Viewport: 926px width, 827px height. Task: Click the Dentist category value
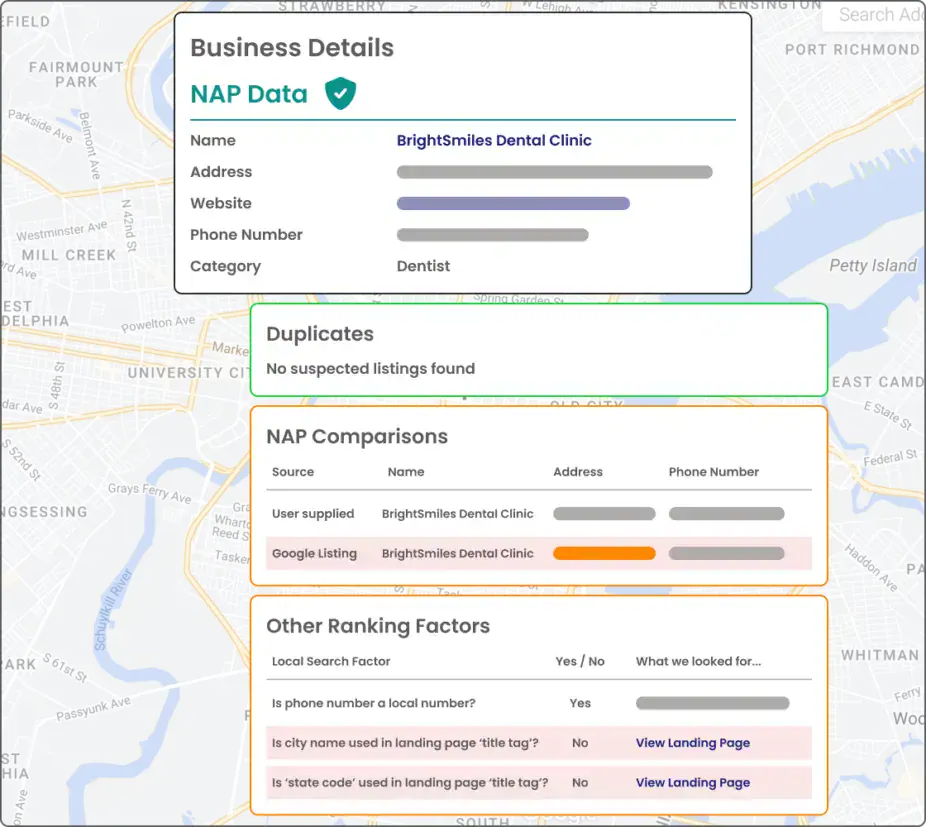(x=423, y=266)
